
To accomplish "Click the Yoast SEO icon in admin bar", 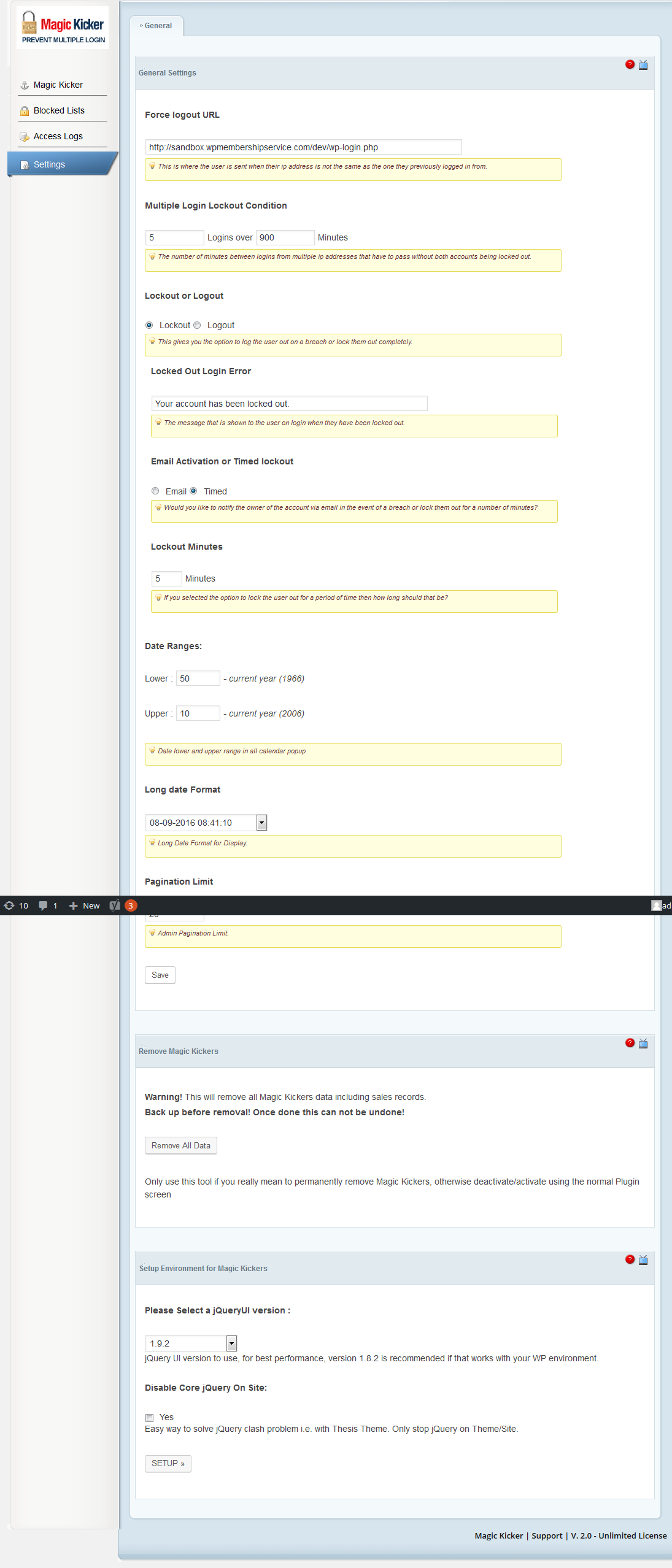I will click(x=115, y=905).
